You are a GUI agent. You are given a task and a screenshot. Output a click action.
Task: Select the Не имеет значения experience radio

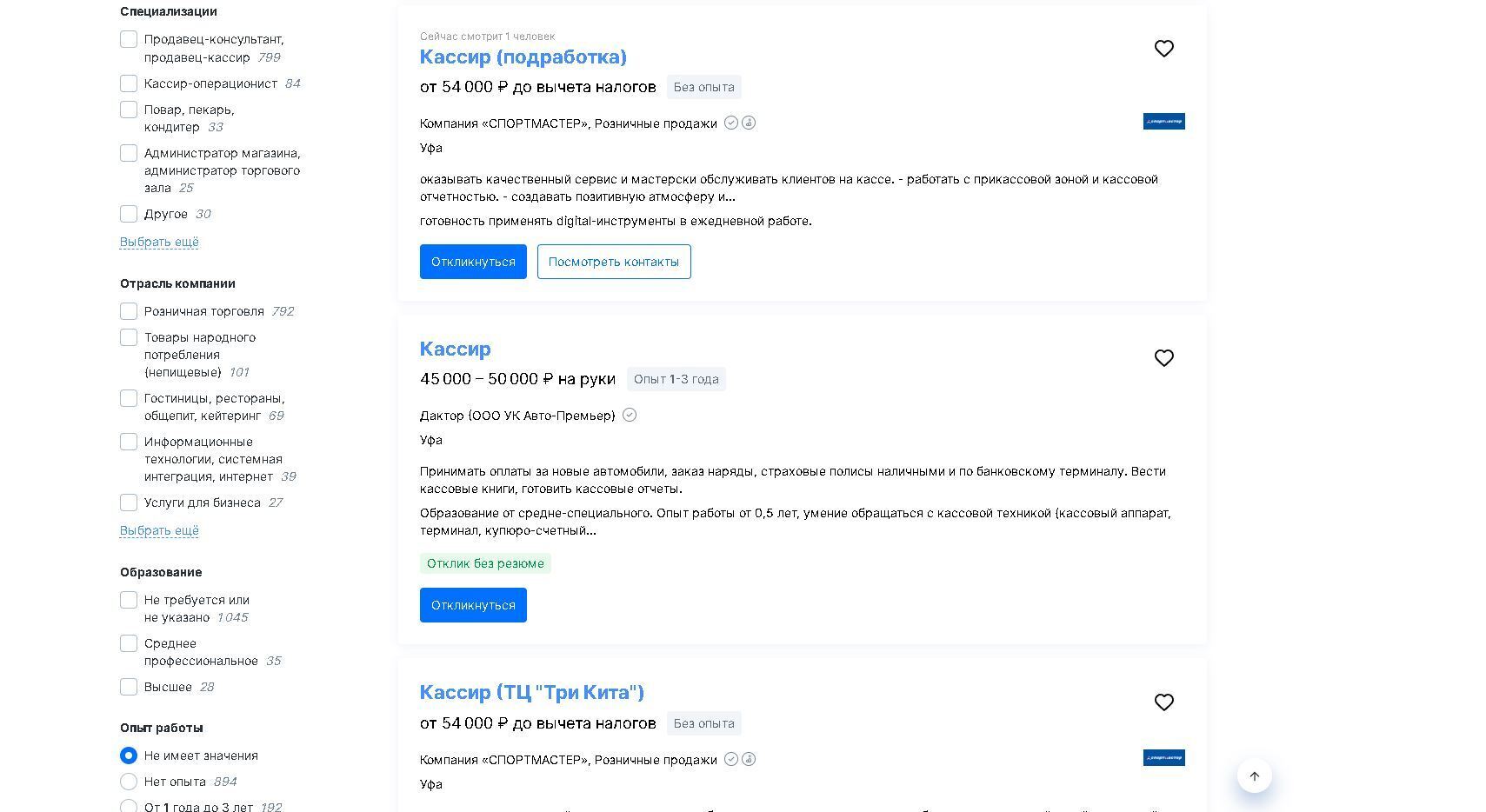[x=129, y=755]
